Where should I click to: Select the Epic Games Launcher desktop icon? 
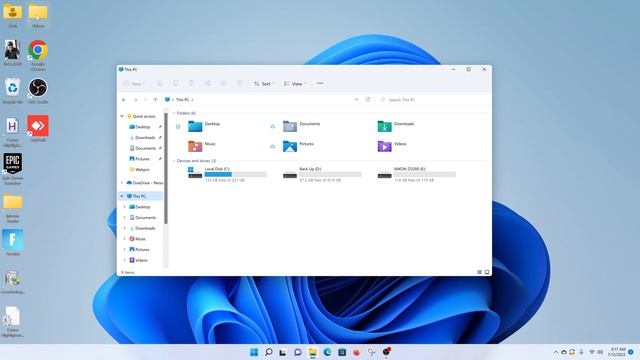13,169
